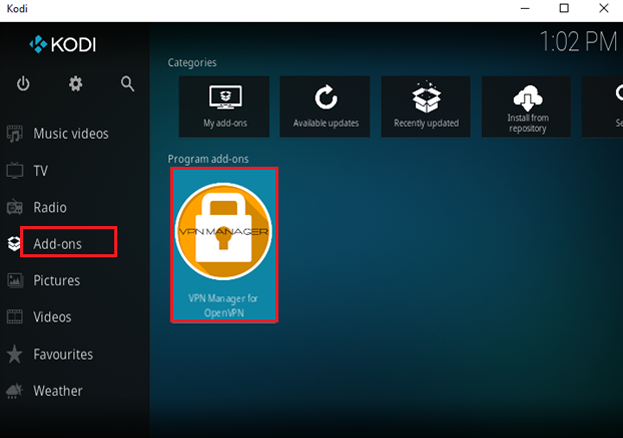Open the My add-ons category
The height and width of the screenshot is (438, 623).
click(224, 107)
